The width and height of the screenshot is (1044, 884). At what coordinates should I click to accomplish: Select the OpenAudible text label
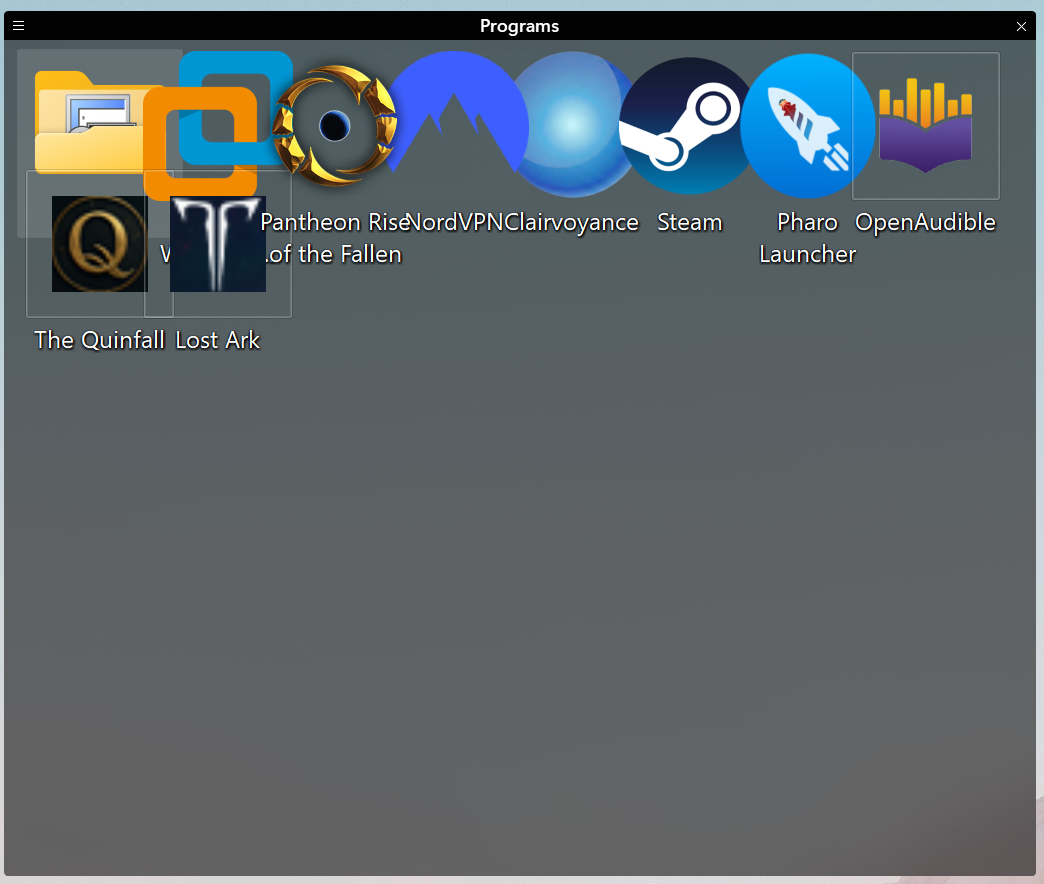click(925, 222)
